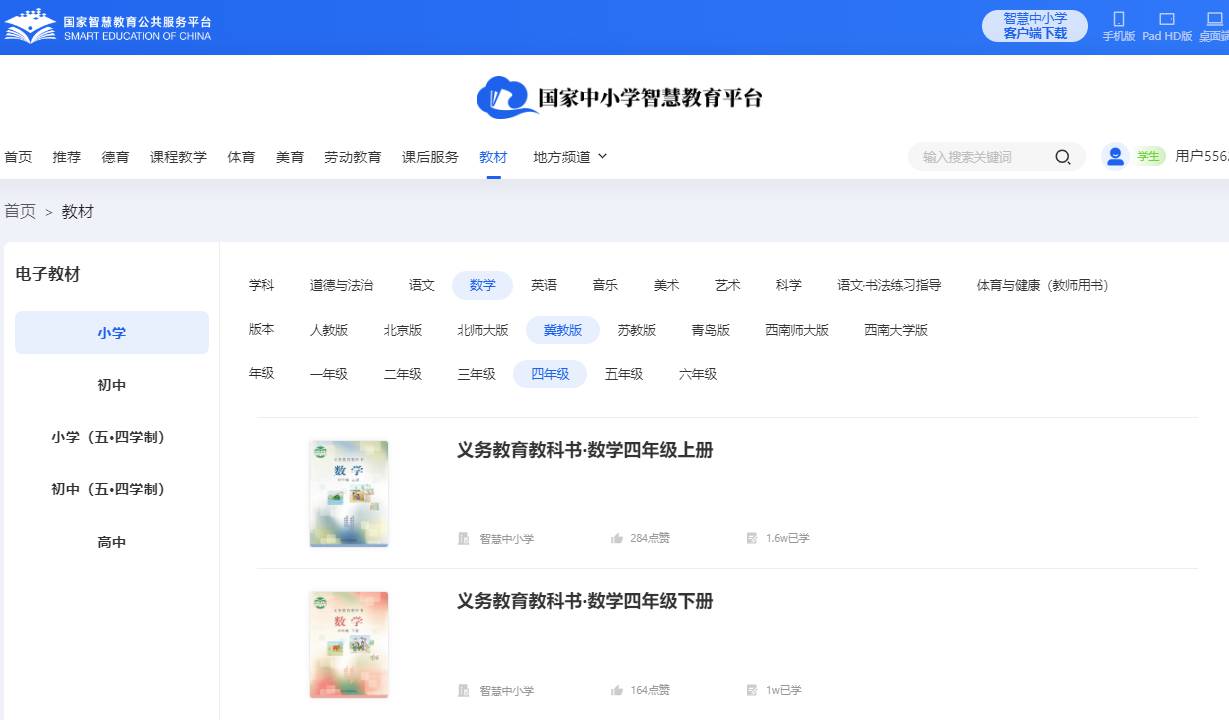
Task: Select edition 青岛版
Action: coord(711,330)
